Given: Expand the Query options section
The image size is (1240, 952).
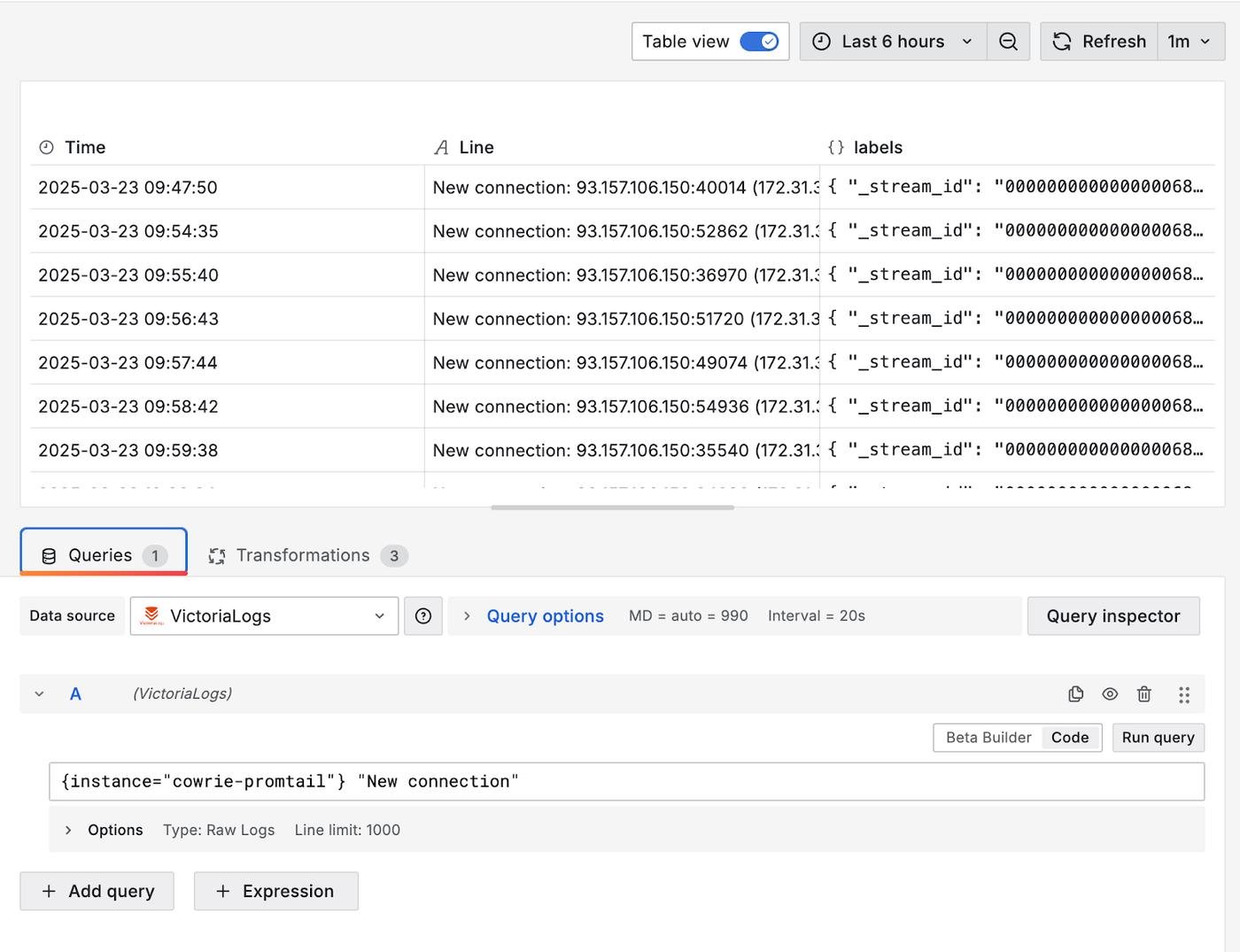Looking at the screenshot, I should tap(545, 615).
